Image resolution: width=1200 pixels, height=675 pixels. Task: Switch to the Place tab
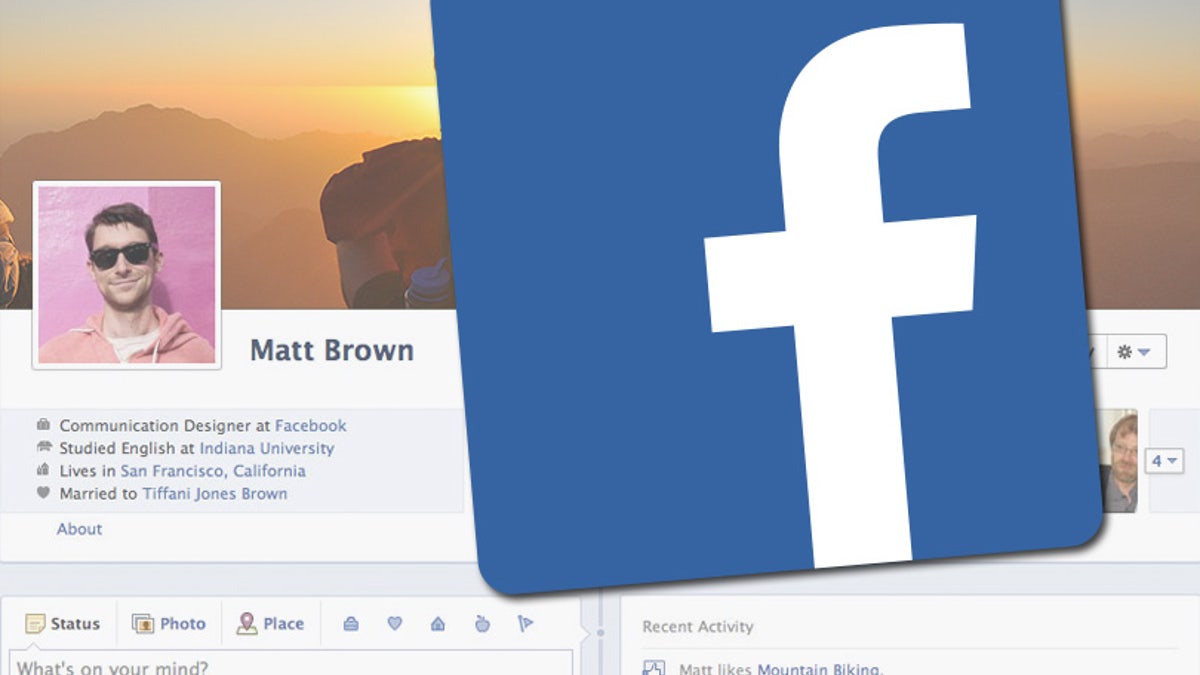270,624
